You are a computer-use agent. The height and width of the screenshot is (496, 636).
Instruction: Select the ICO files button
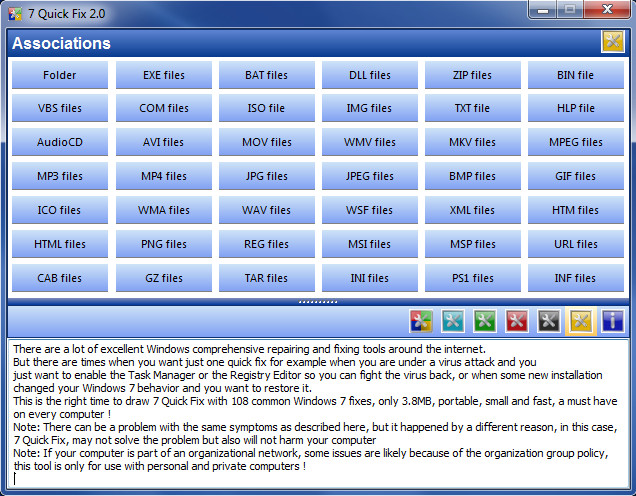[x=60, y=210]
